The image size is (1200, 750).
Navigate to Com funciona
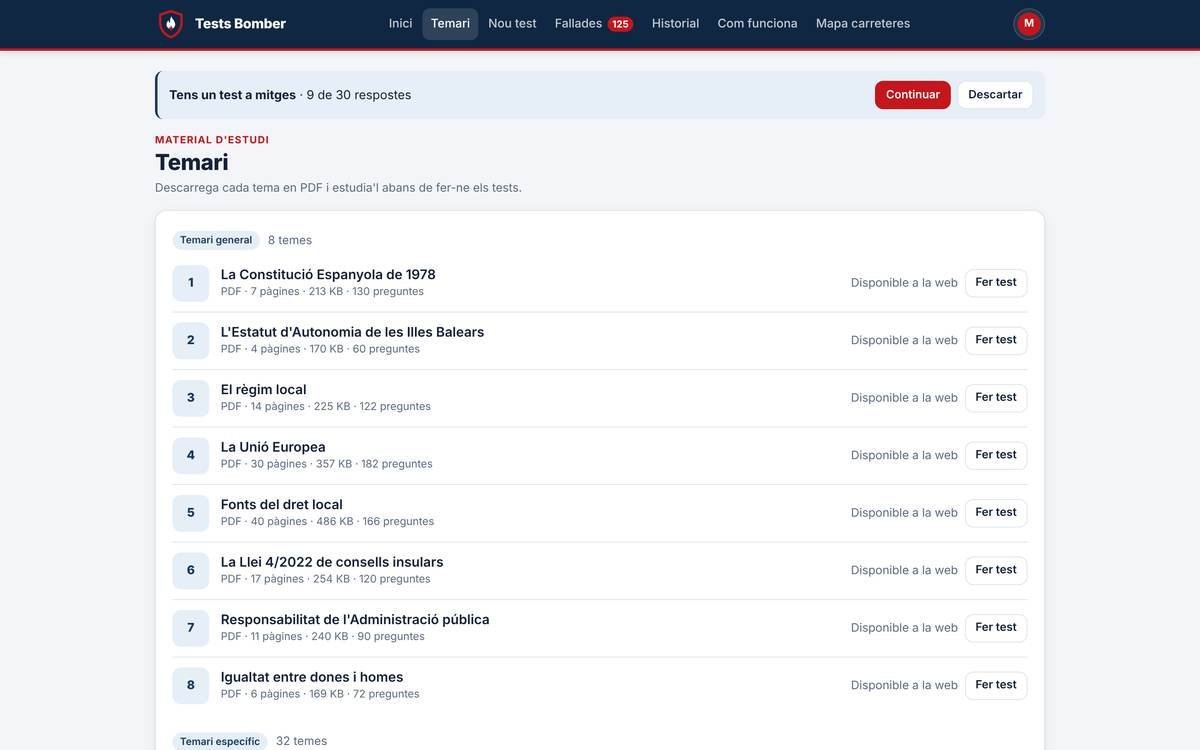757,24
